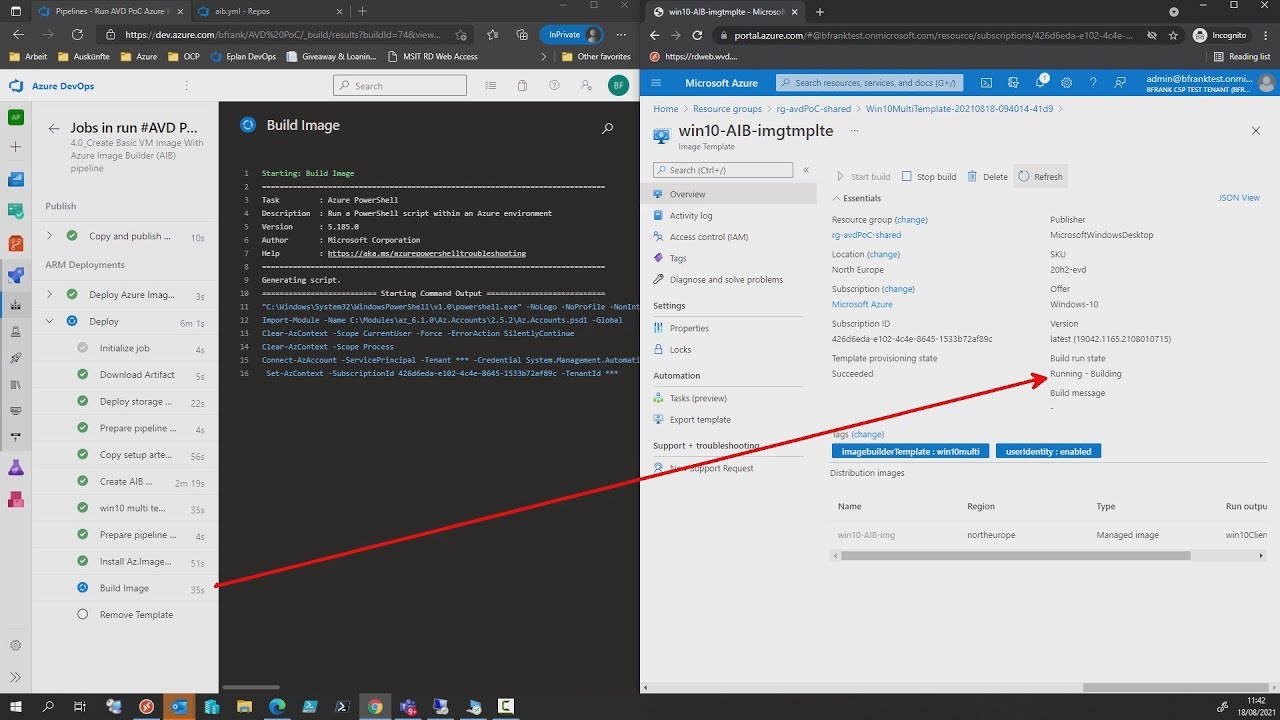The image size is (1280, 720).
Task: Open Repos section in DevOps sidebar
Action: tap(16, 243)
